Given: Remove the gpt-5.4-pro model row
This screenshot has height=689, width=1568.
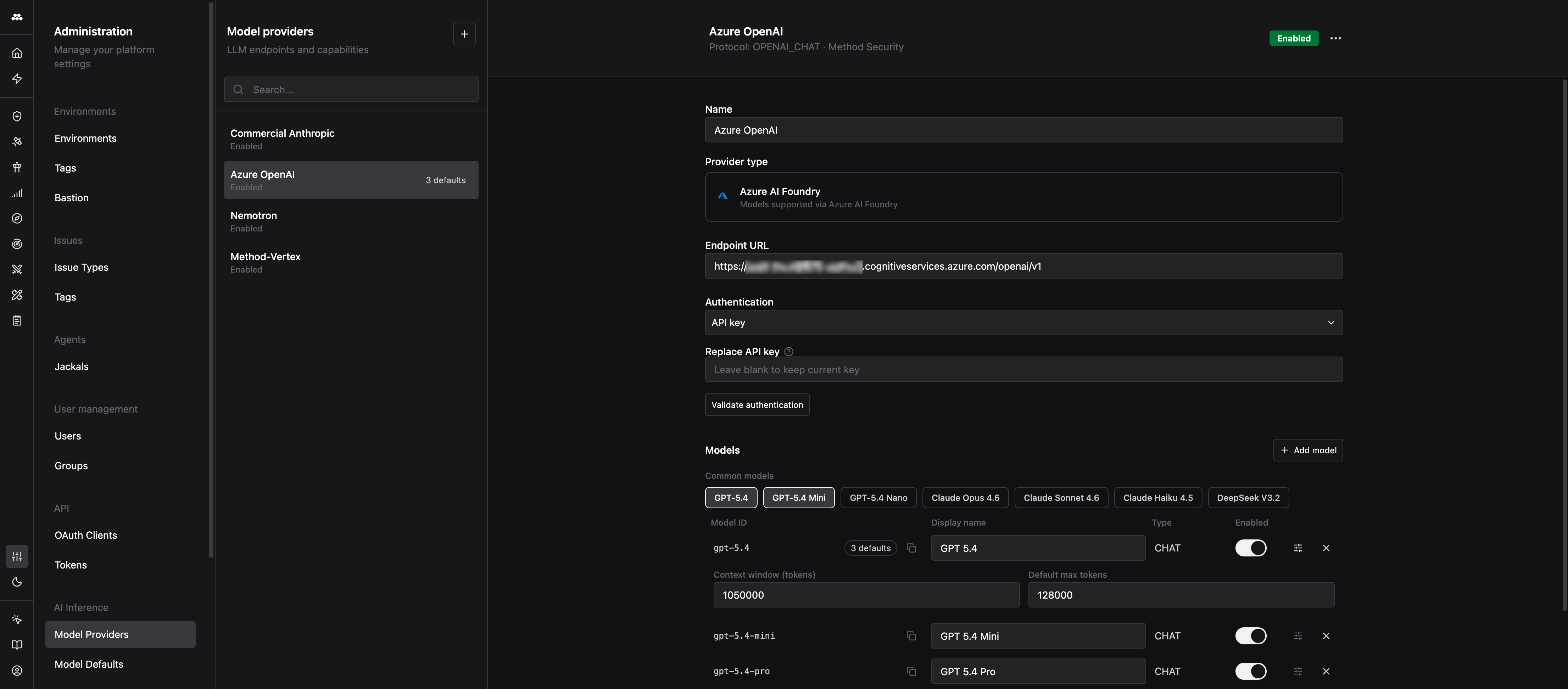Looking at the screenshot, I should [1326, 671].
